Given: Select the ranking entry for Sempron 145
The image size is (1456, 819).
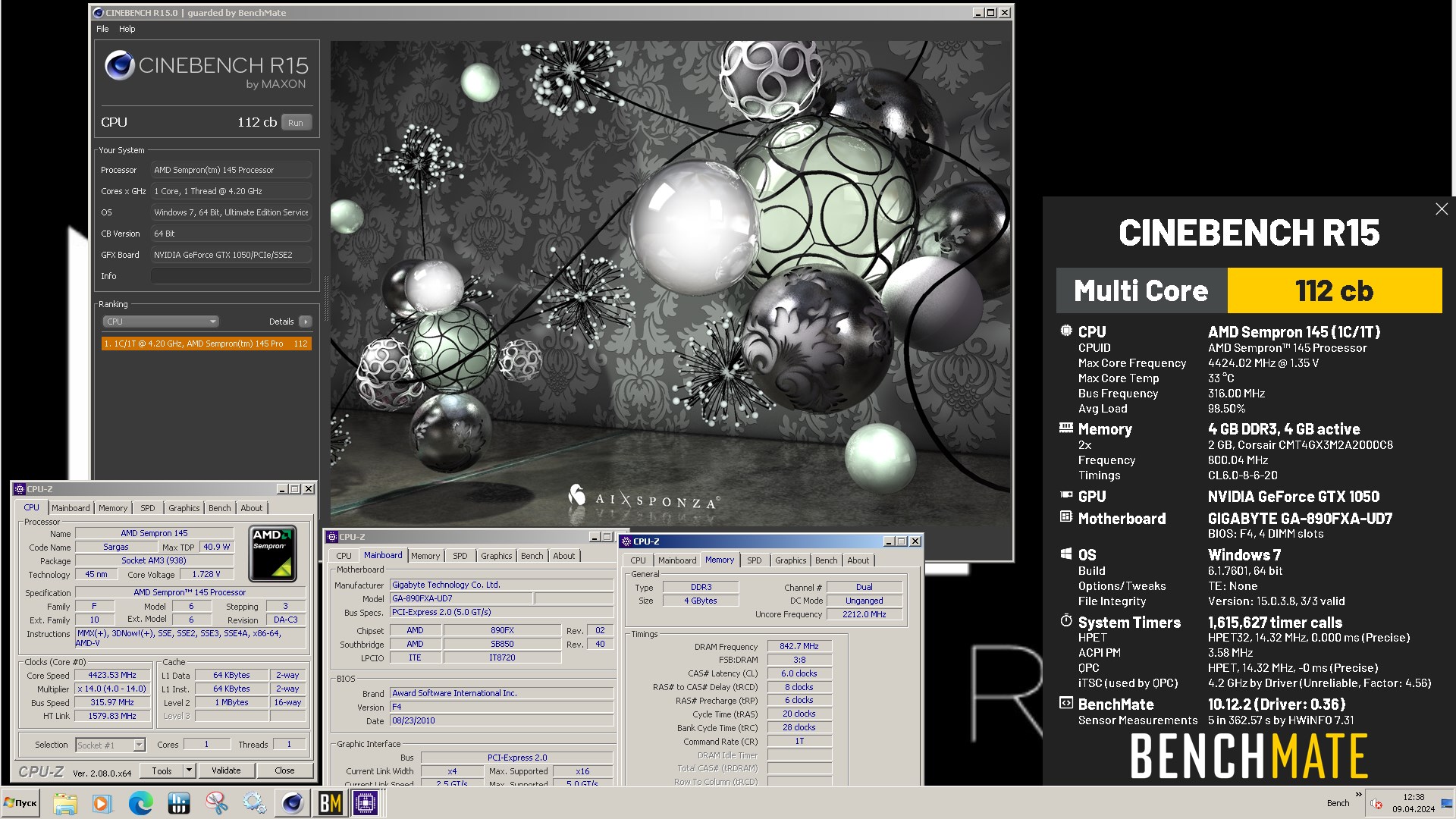Looking at the screenshot, I should [206, 344].
